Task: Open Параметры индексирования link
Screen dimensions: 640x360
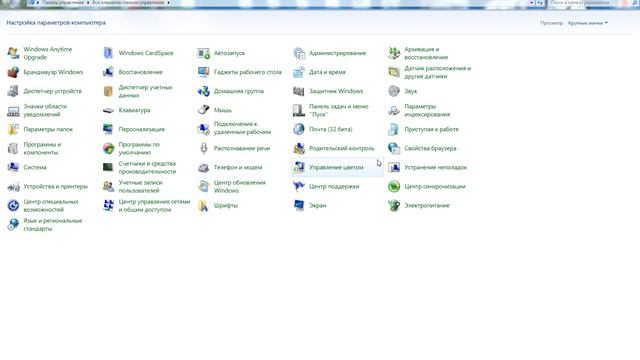Action: [x=427, y=110]
